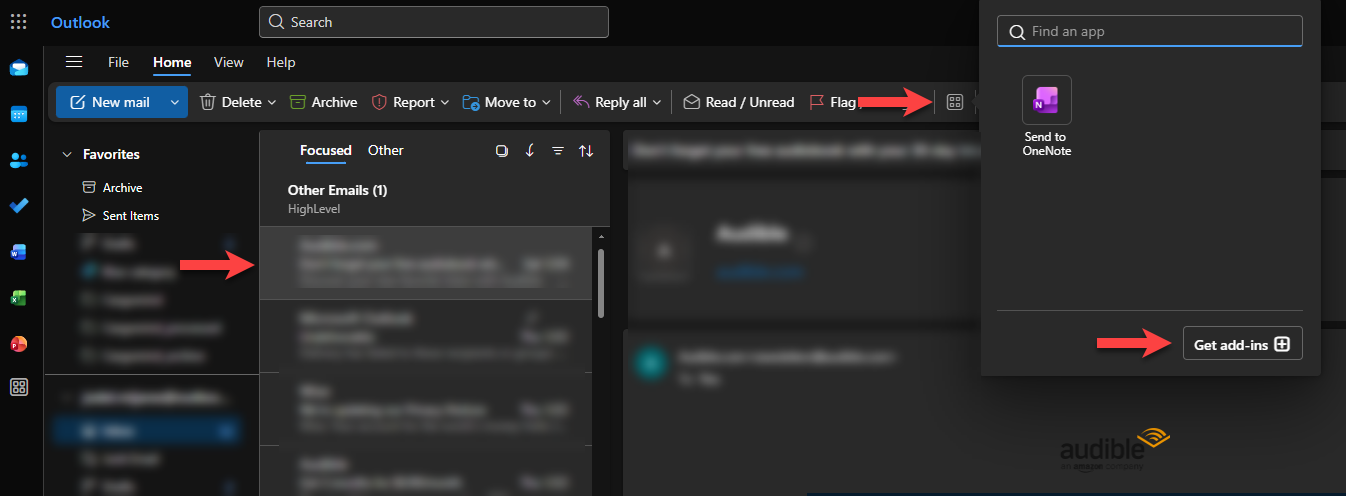The width and height of the screenshot is (1346, 496).
Task: Open the File menu
Action: (118, 62)
